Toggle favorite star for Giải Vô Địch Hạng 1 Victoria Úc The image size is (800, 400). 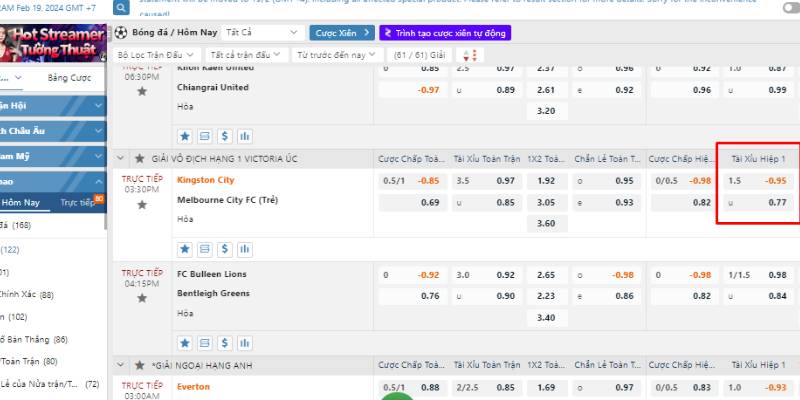pos(140,159)
